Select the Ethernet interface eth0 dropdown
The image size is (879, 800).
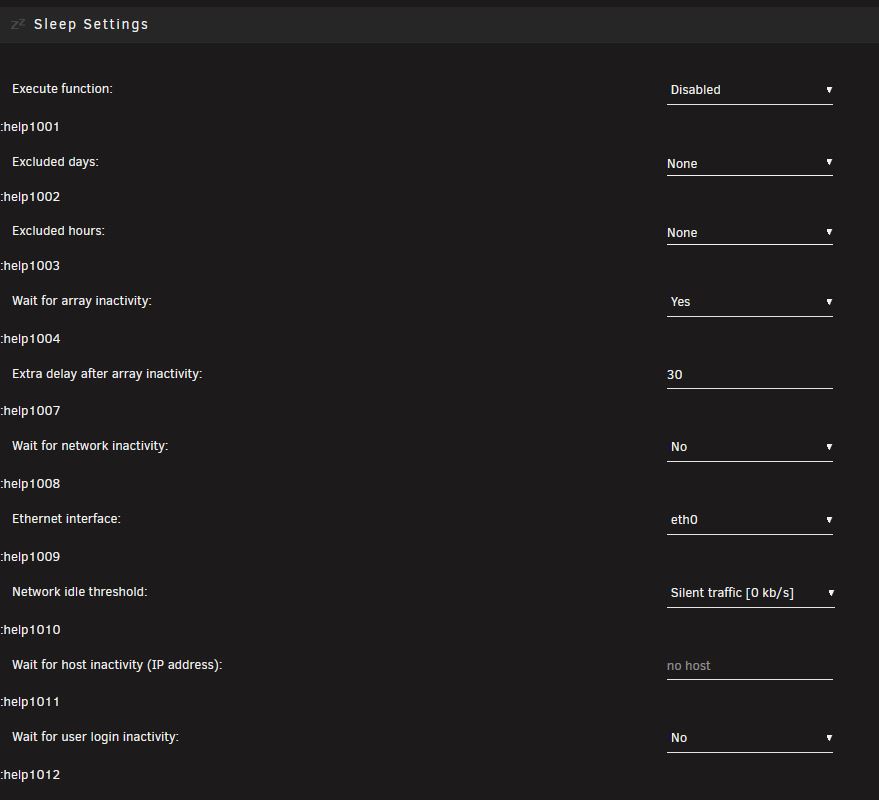[750, 520]
